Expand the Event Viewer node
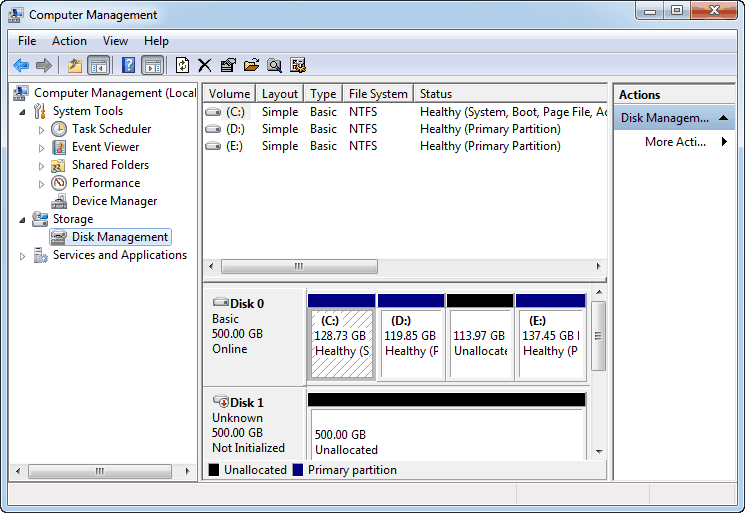Screen dimensions: 745x513 [x=41, y=148]
